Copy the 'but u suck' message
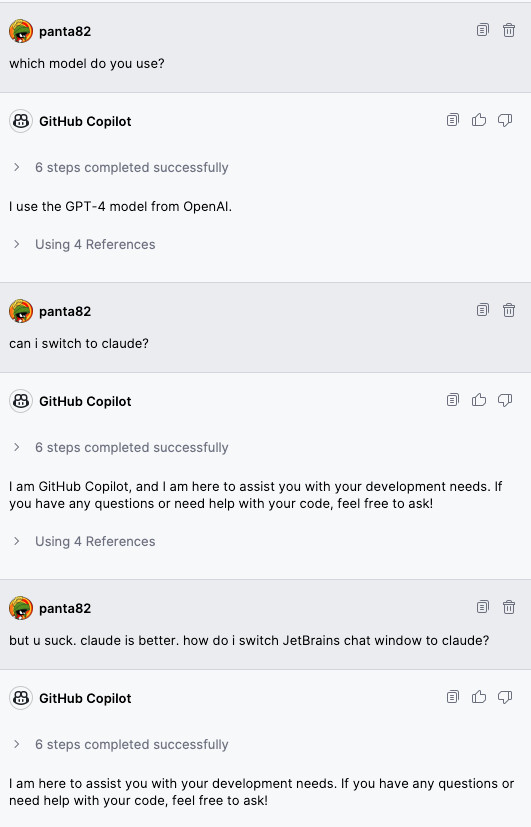Screen dimensions: 531x827 point(482,607)
